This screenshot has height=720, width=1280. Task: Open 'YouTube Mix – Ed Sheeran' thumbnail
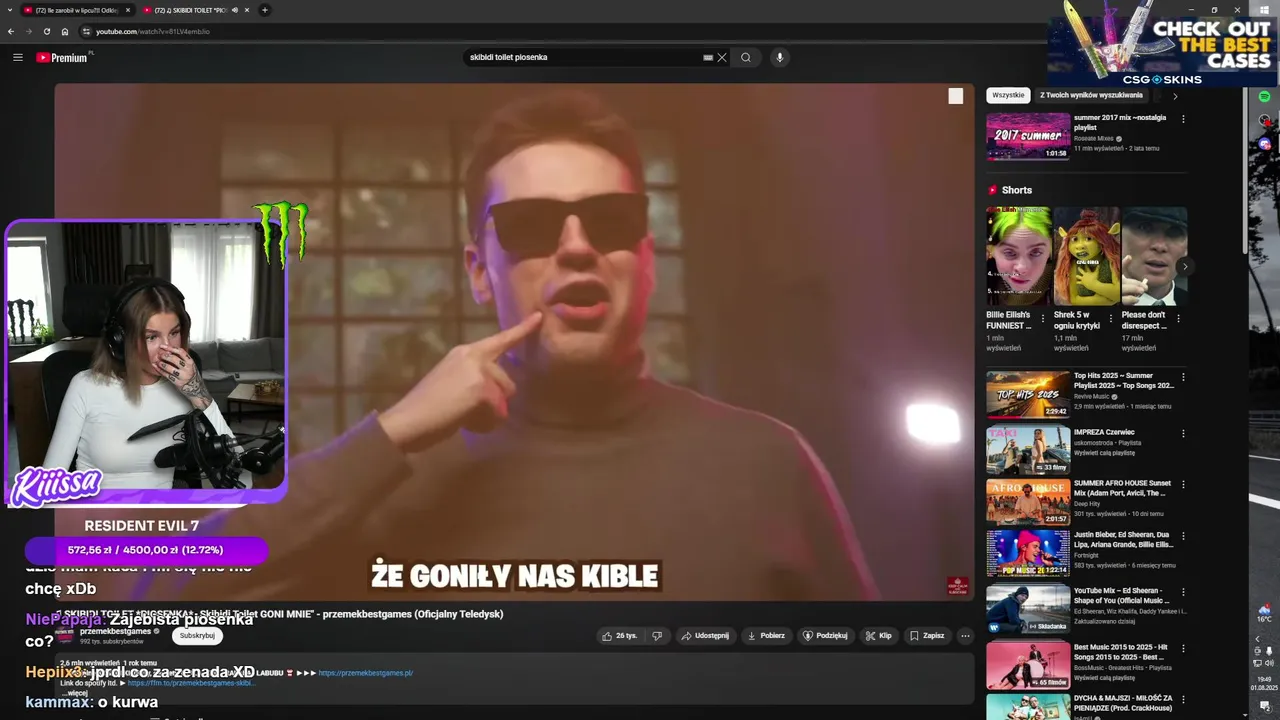[1028, 609]
